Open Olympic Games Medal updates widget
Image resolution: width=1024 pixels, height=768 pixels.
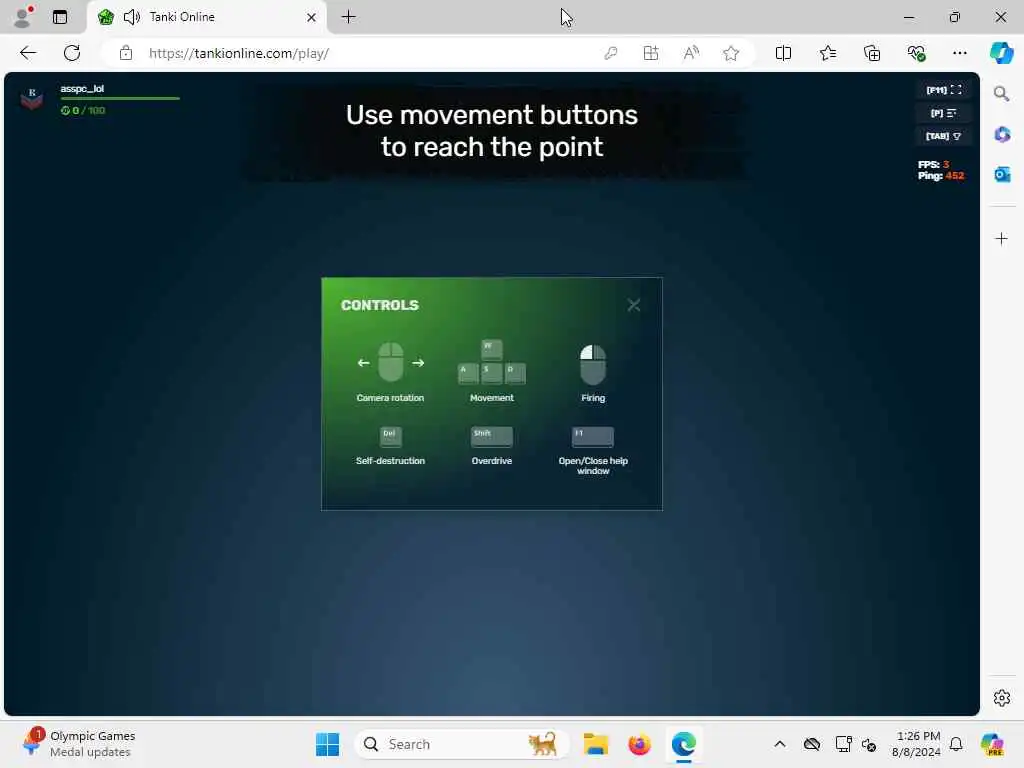[x=78, y=744]
